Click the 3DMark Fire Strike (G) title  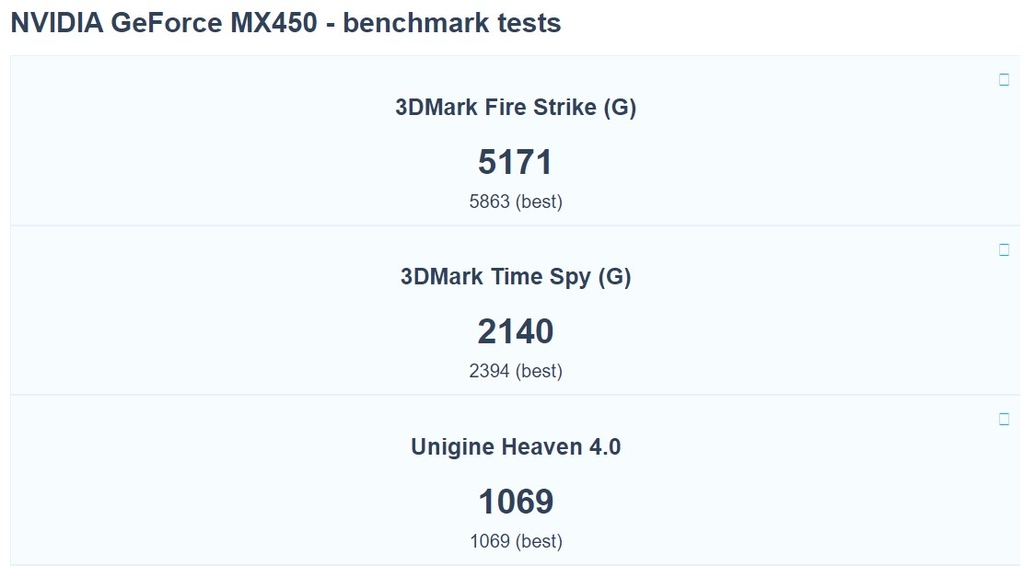pyautogui.click(x=515, y=107)
